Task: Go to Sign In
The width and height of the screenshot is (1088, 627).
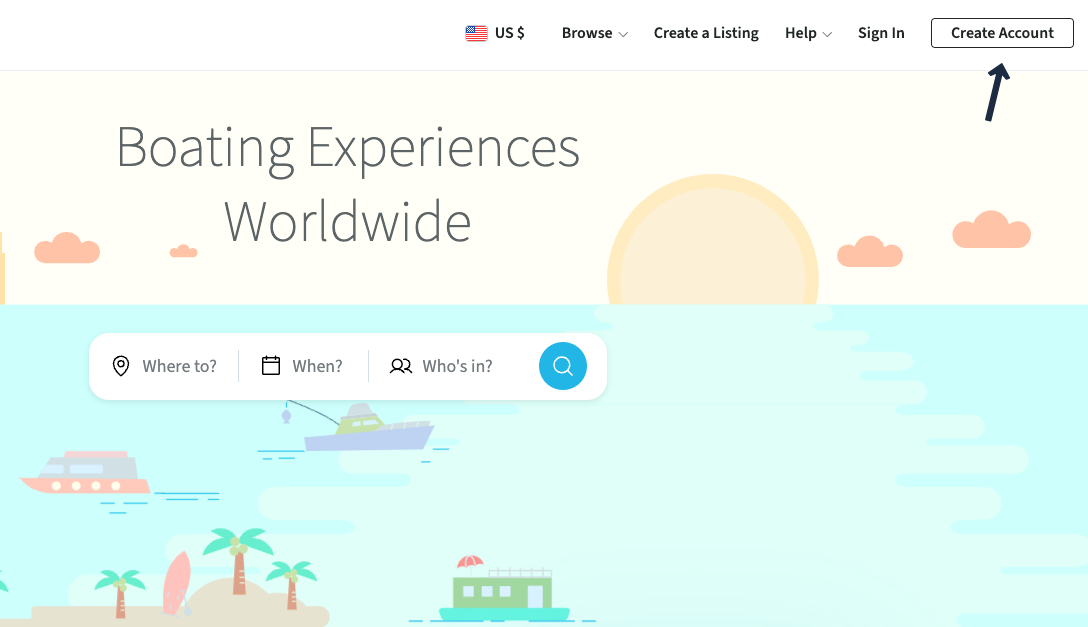Action: pos(881,33)
